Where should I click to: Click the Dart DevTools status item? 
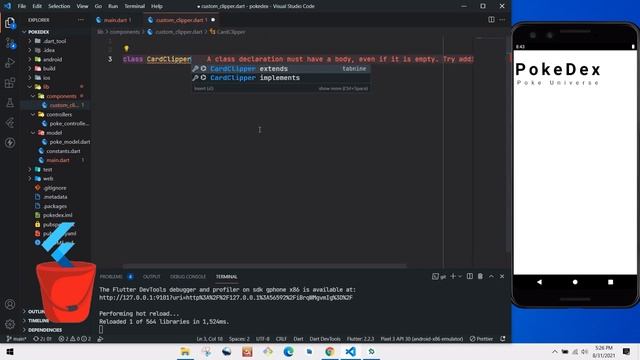point(325,339)
